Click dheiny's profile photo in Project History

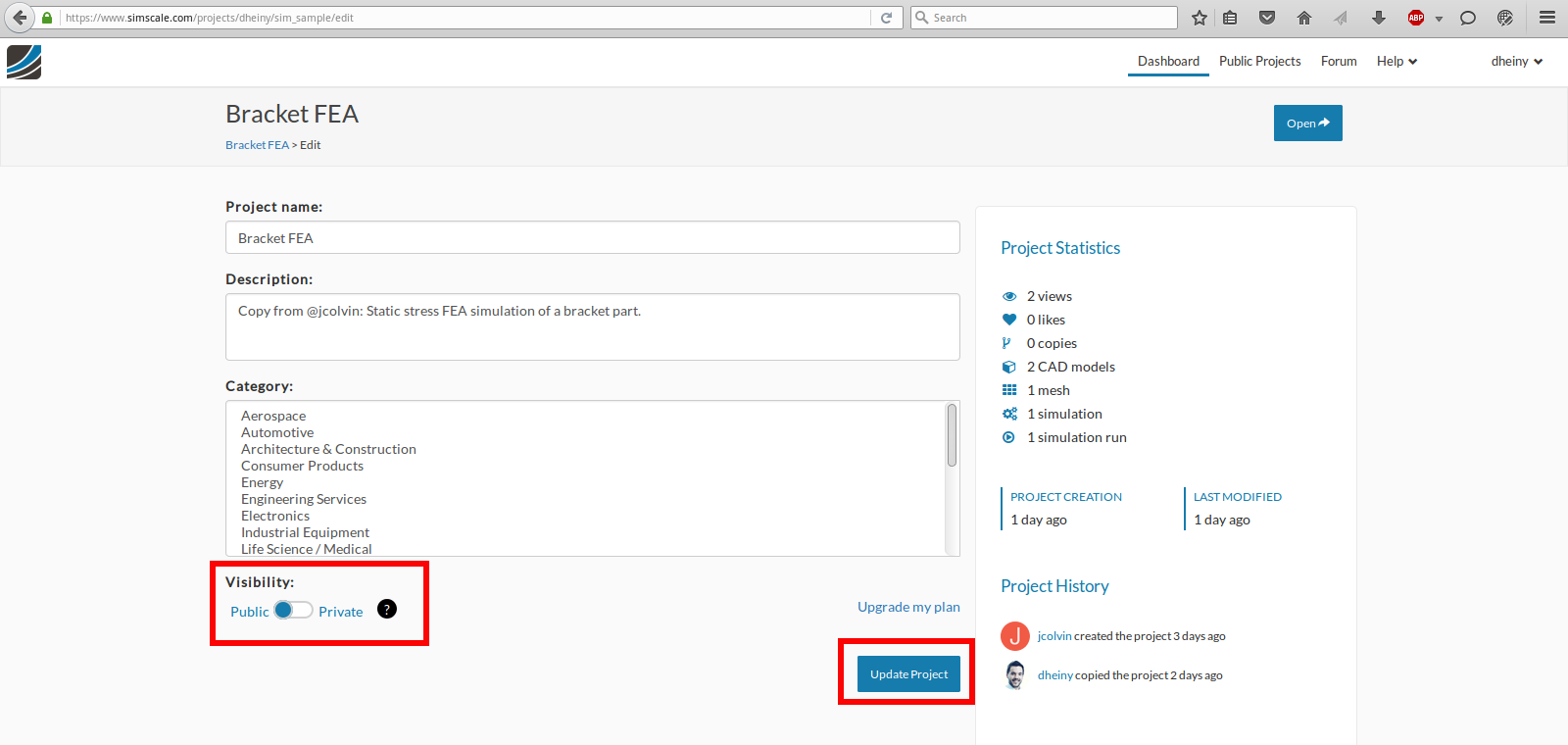(1015, 675)
